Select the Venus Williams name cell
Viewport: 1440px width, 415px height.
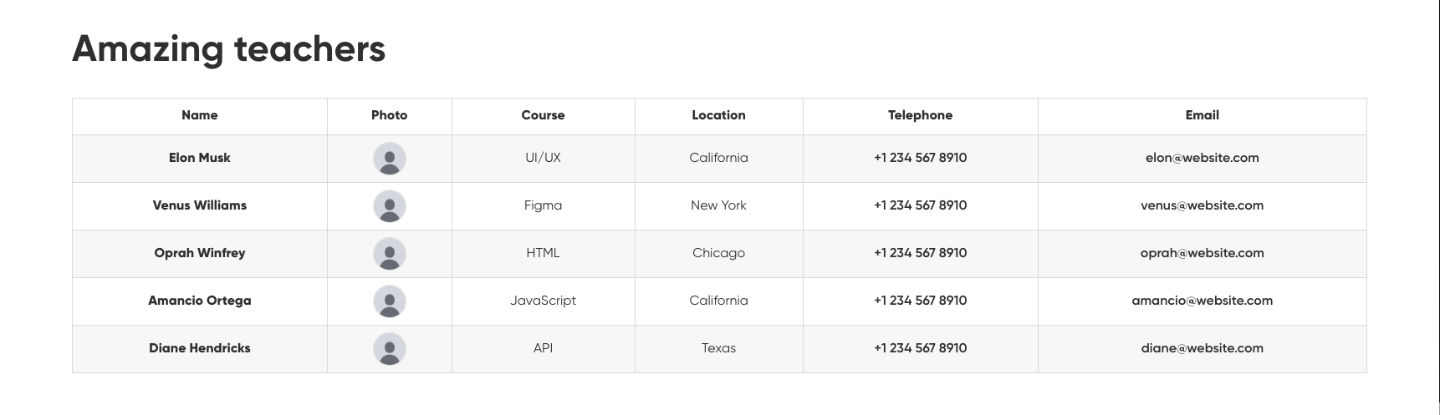(199, 206)
